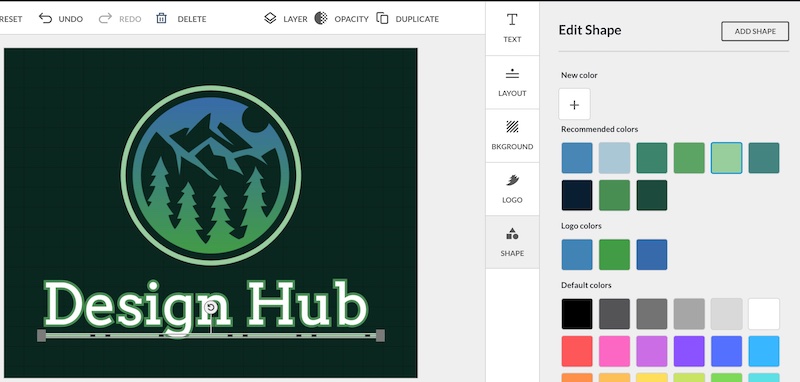
Task: Select the black default color
Action: pos(577,314)
